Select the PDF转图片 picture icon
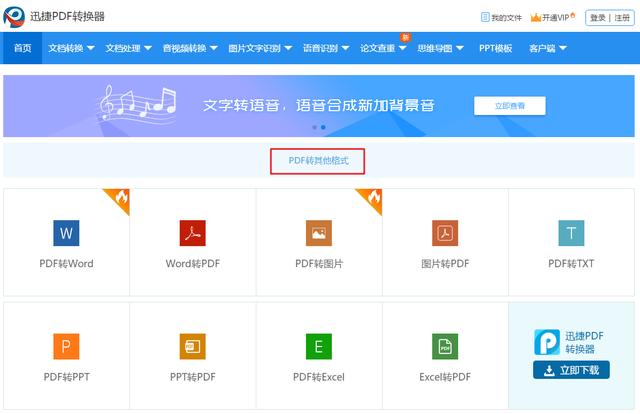Image resolution: width=640 pixels, height=414 pixels. tap(319, 233)
